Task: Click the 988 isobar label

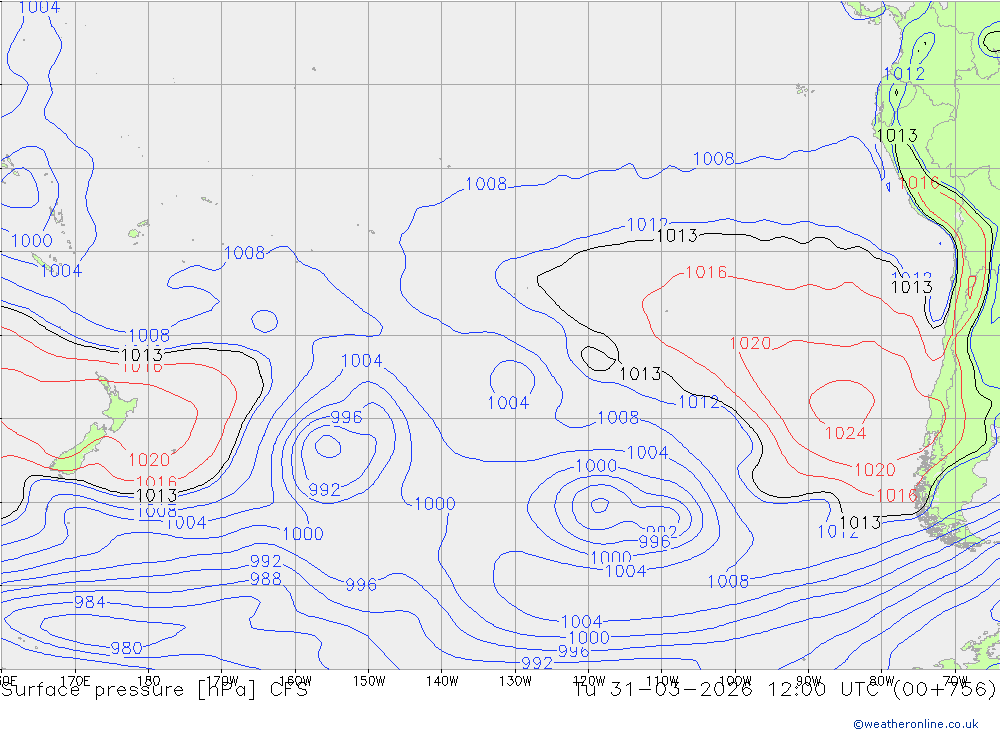Action: pos(265,579)
